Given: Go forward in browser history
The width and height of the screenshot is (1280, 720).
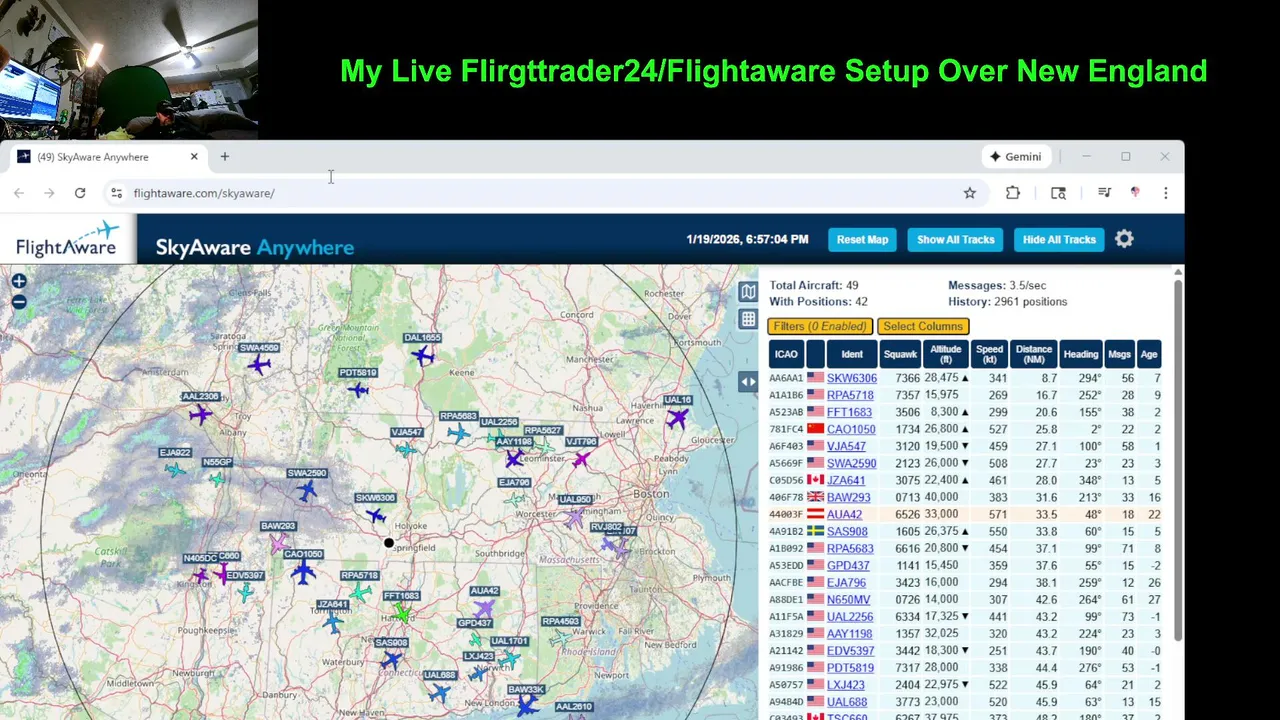Looking at the screenshot, I should (49, 193).
